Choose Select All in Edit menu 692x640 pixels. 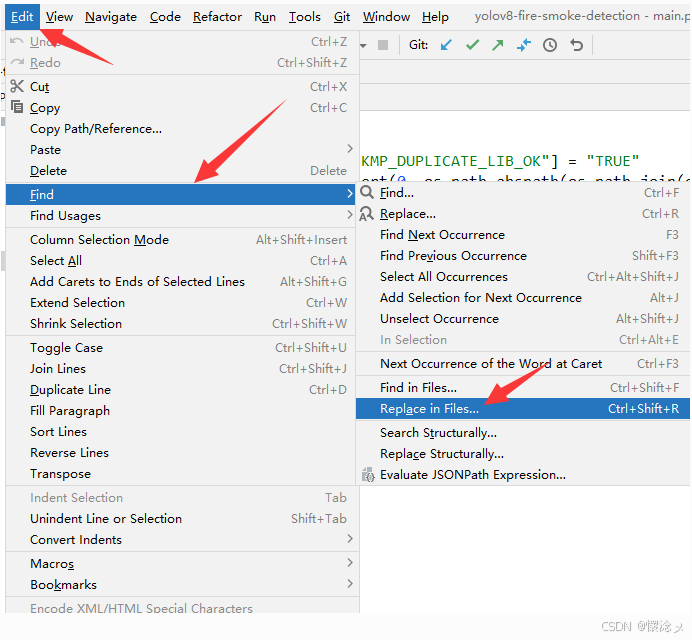(x=181, y=261)
